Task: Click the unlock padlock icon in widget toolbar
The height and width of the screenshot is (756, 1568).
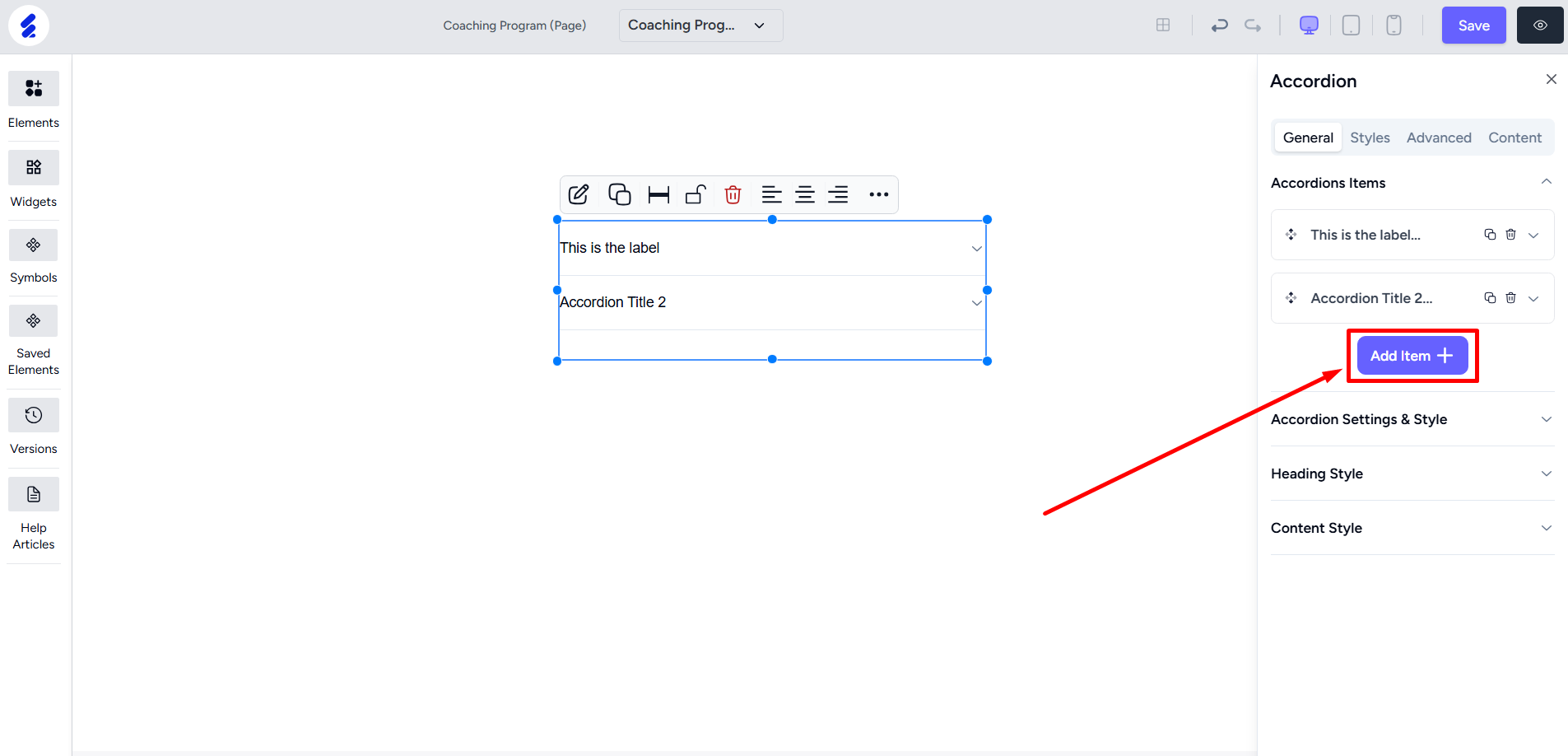Action: (696, 194)
